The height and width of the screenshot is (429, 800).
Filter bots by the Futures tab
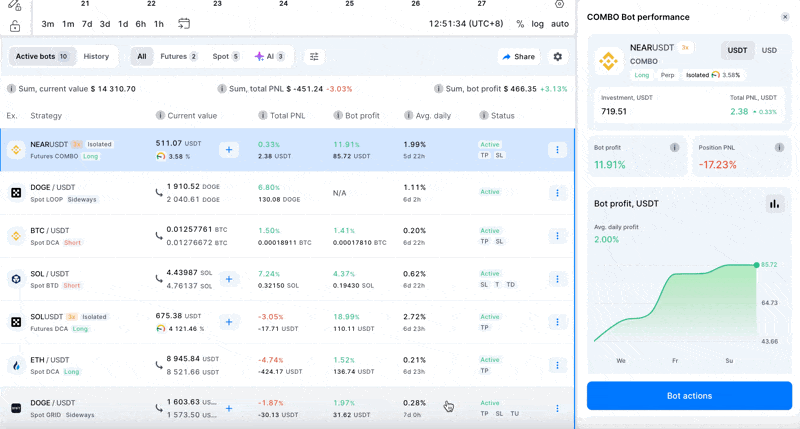(x=179, y=57)
